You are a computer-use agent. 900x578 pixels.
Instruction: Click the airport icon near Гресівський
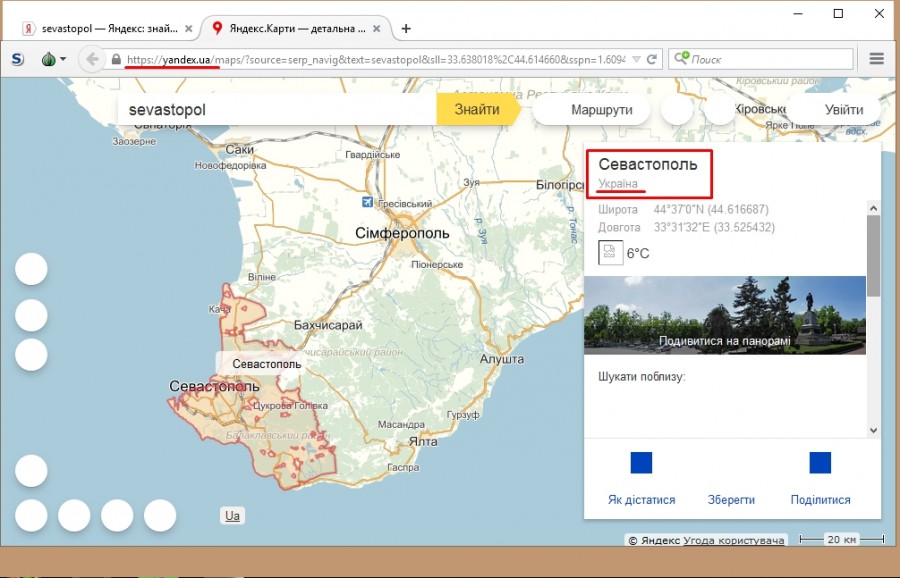367,202
